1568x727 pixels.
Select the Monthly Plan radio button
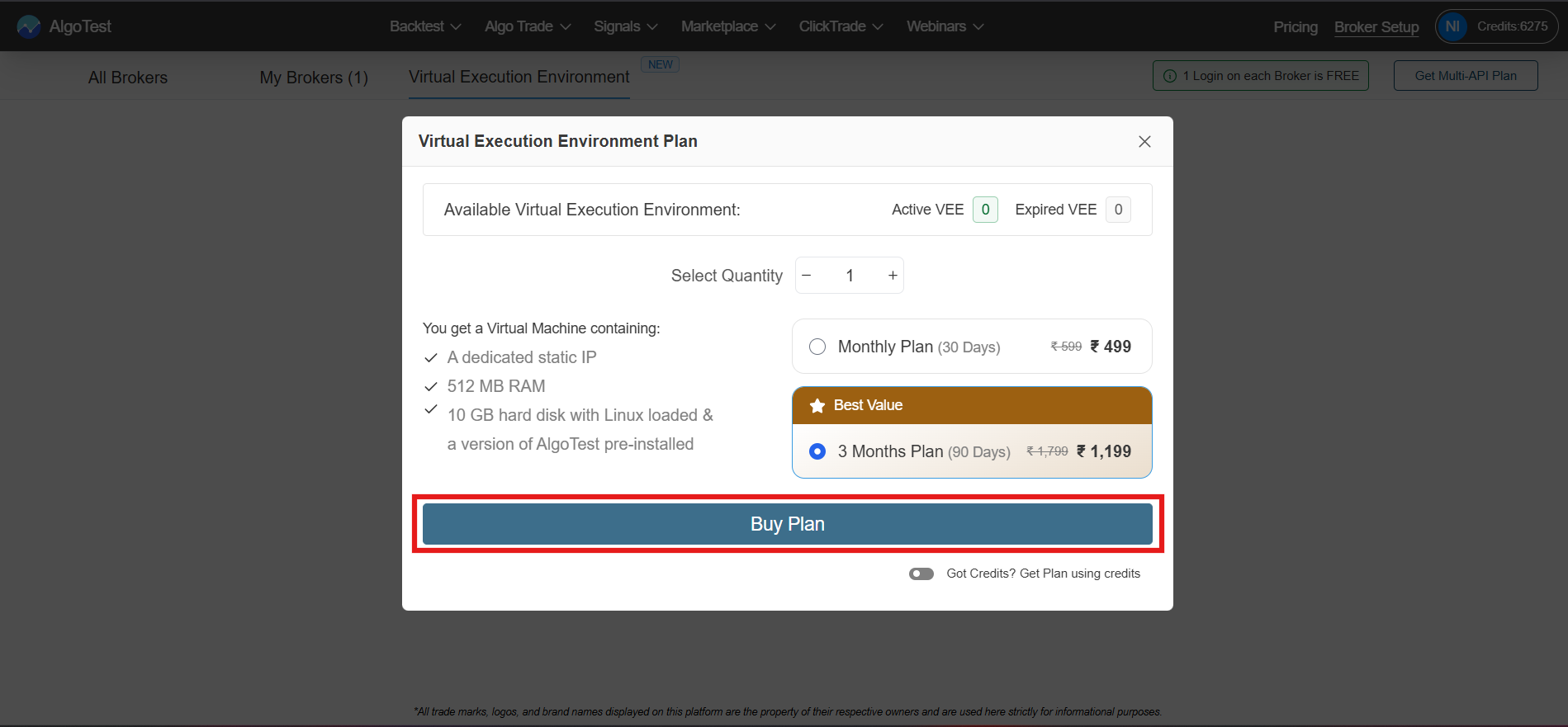817,347
